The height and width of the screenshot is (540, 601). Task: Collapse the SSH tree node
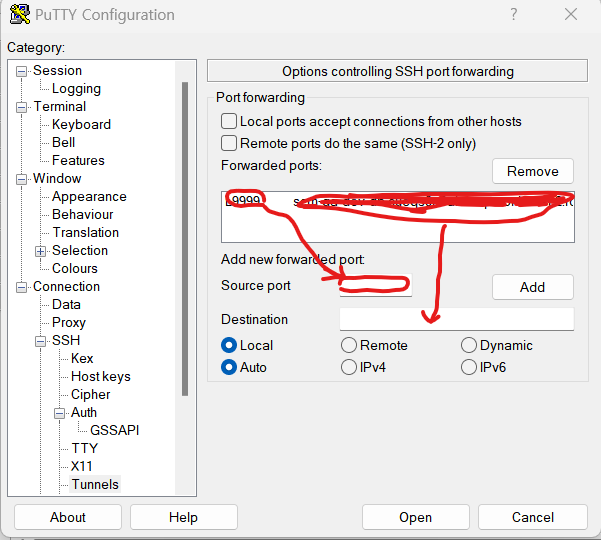[40, 341]
